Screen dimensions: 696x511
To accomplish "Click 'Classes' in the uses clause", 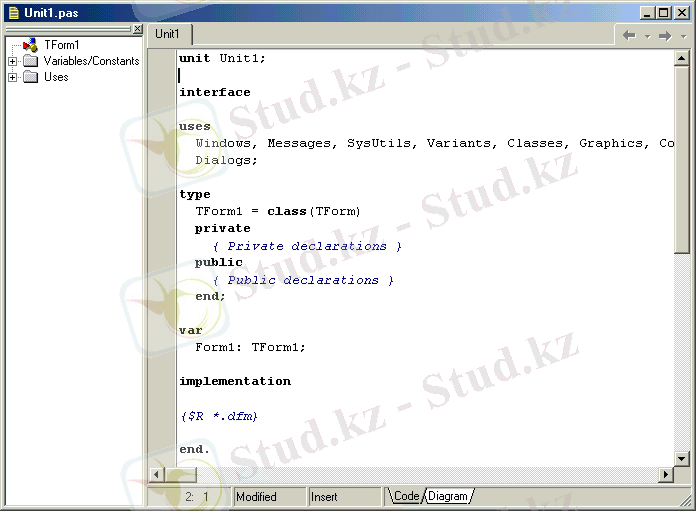I will coord(535,143).
